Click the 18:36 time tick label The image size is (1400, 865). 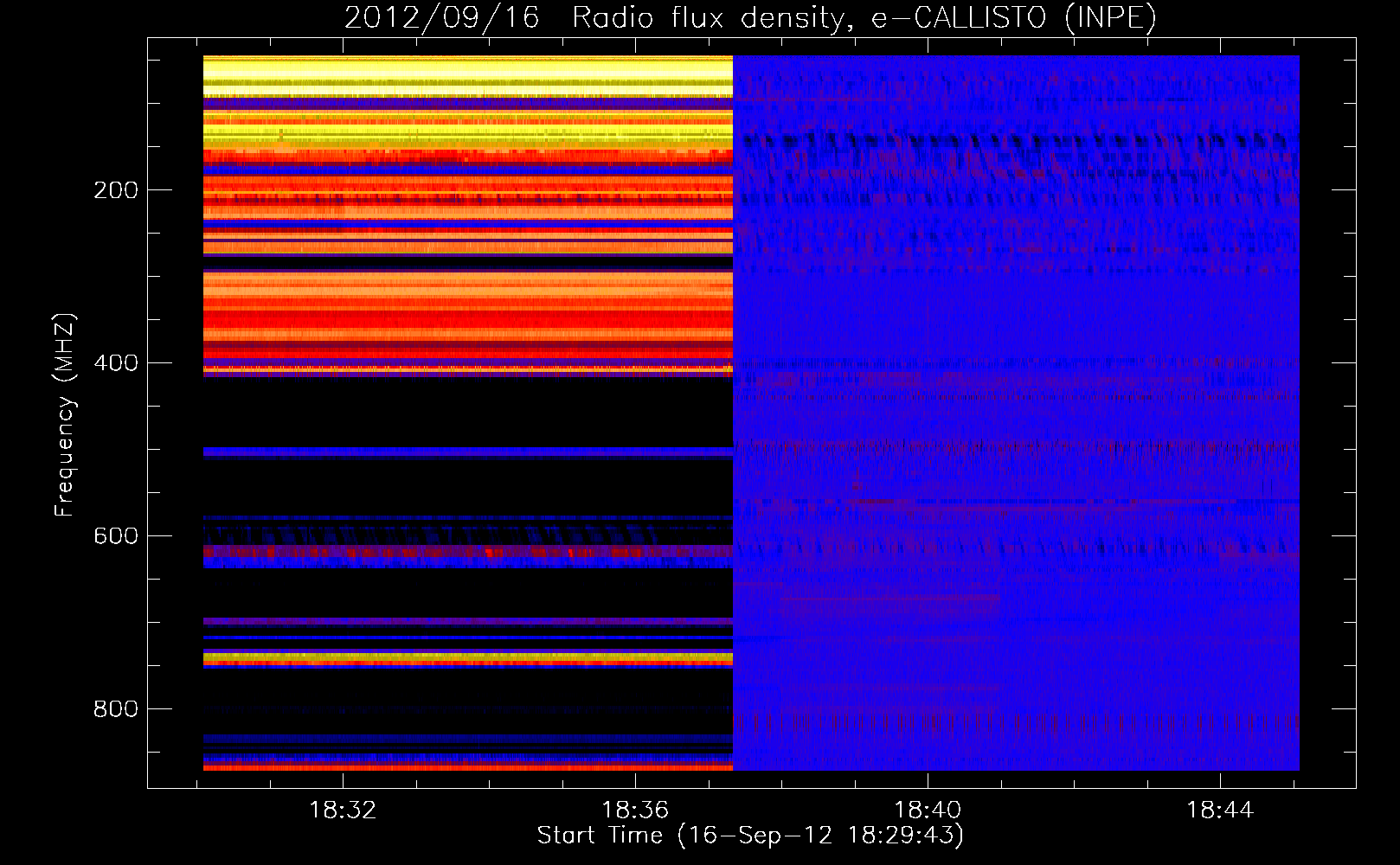(635, 811)
